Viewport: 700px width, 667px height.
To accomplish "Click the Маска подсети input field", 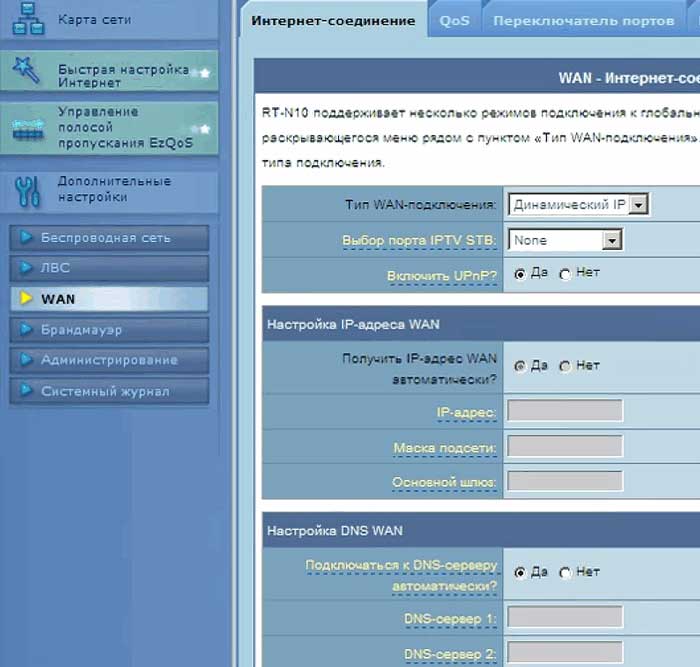I will click(565, 446).
